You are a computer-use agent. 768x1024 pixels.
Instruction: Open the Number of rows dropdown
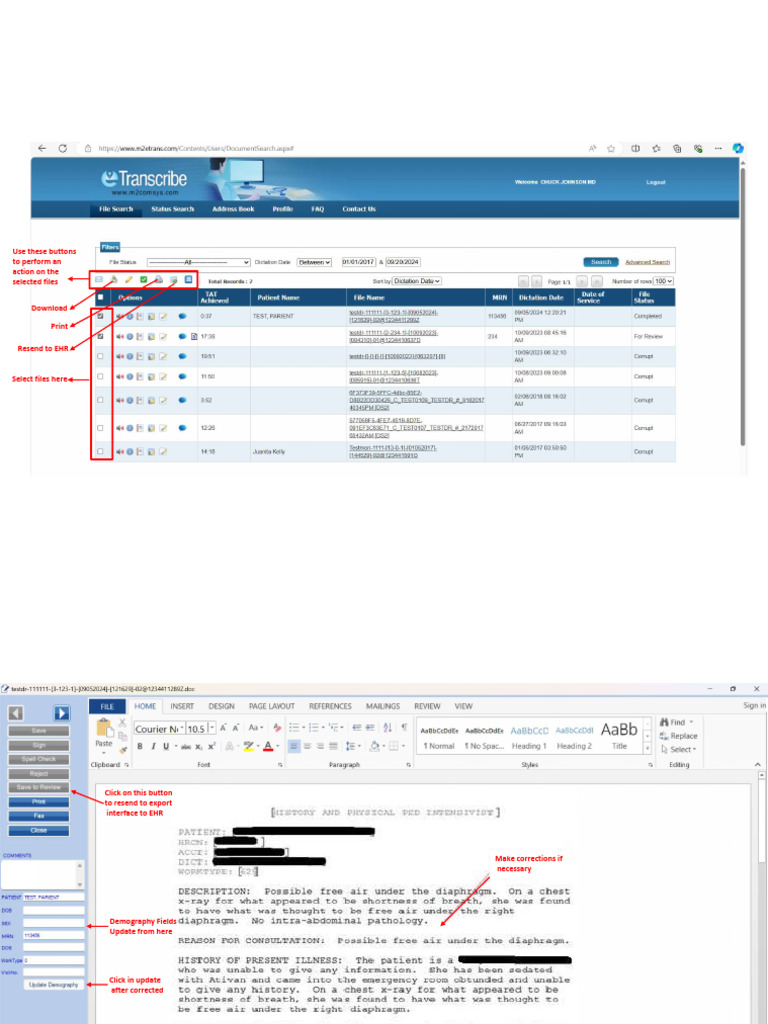[664, 281]
